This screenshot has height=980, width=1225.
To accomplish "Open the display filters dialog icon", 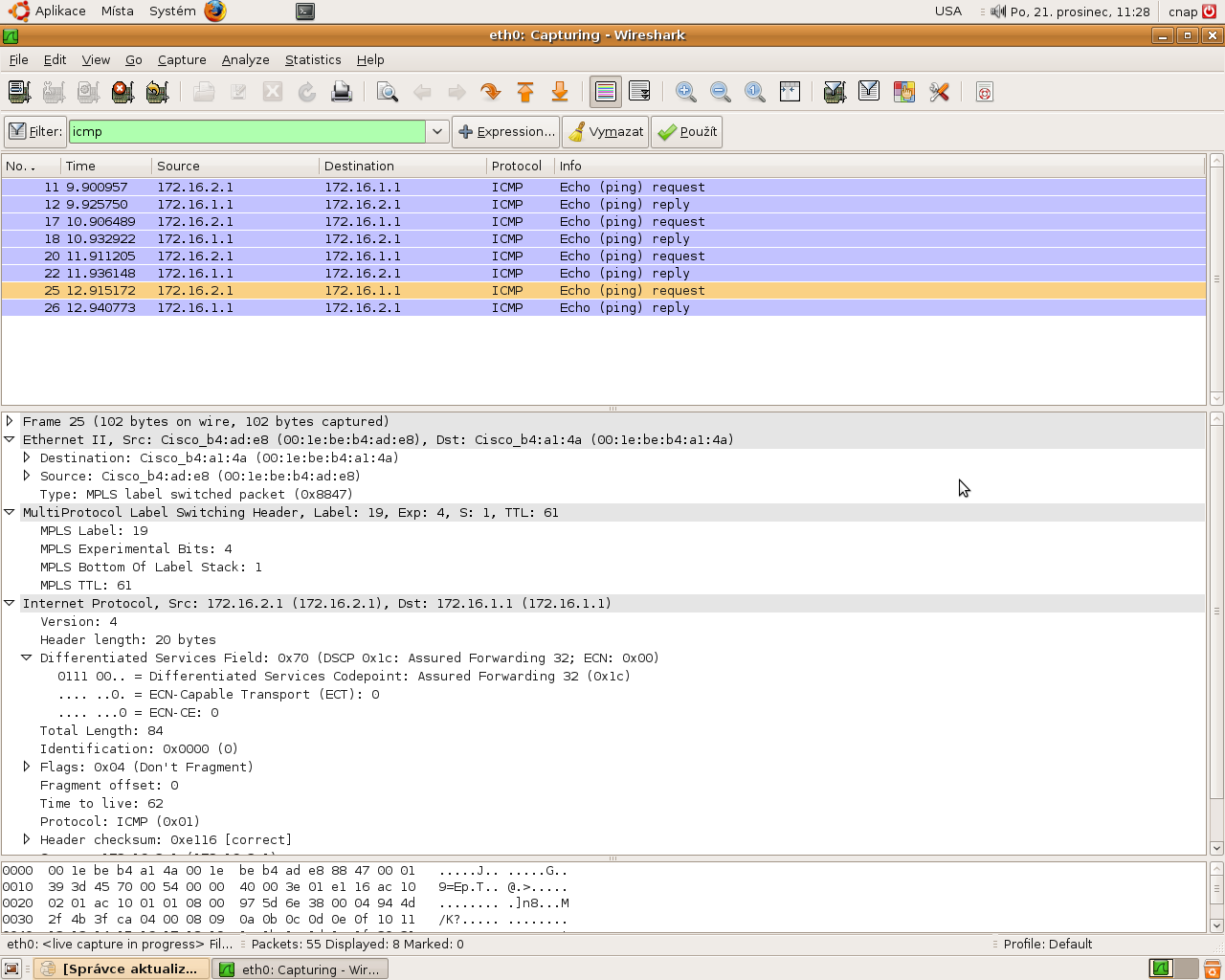I will coord(869,92).
